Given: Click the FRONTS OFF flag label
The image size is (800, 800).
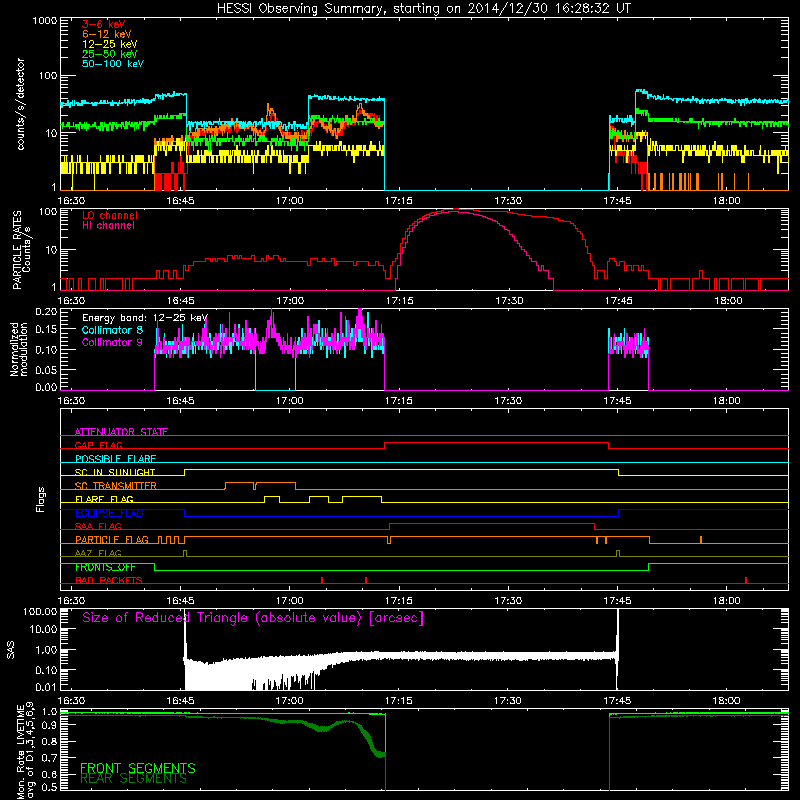Looking at the screenshot, I should [105, 567].
